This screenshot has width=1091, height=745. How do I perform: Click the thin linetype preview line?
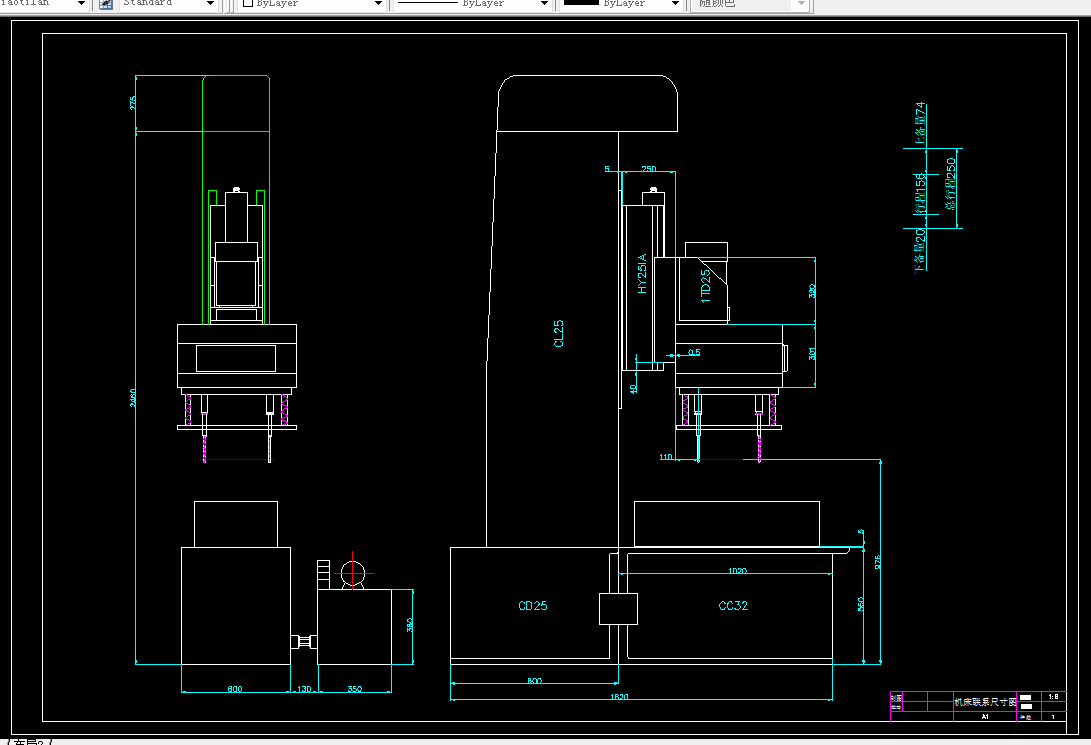pyautogui.click(x=427, y=3)
